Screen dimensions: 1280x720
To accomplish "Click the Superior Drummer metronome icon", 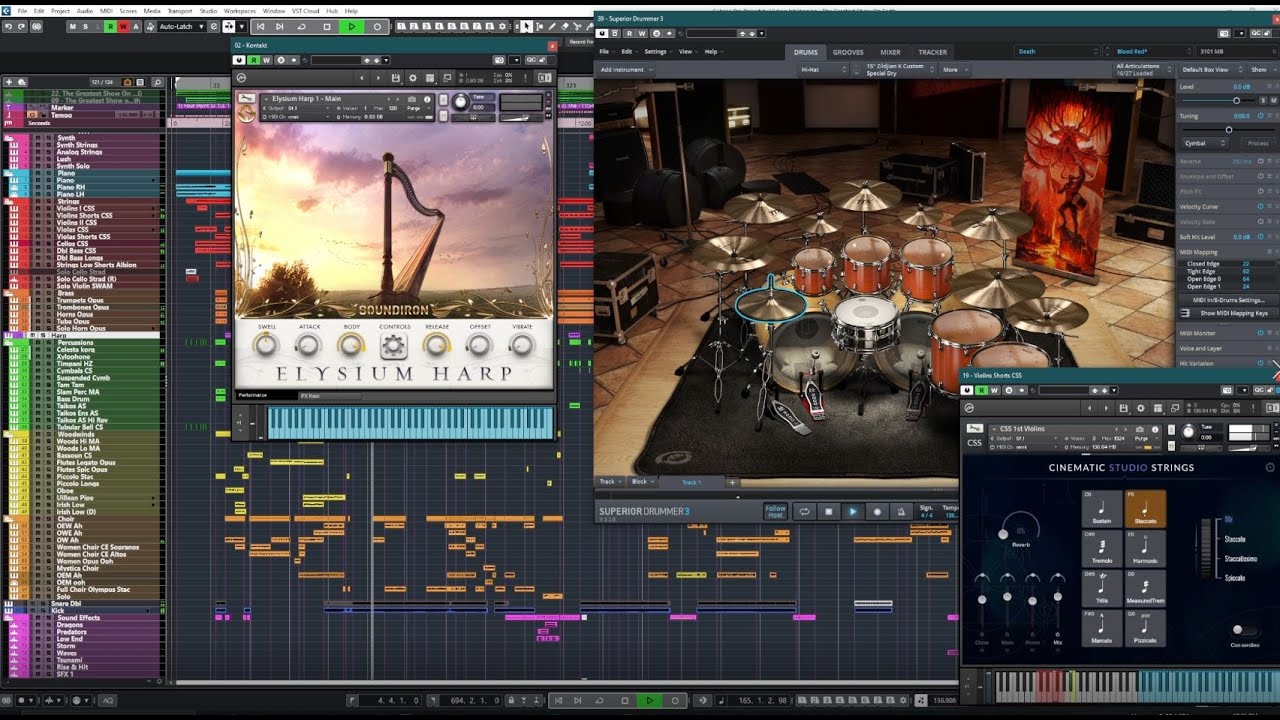I will pos(901,512).
